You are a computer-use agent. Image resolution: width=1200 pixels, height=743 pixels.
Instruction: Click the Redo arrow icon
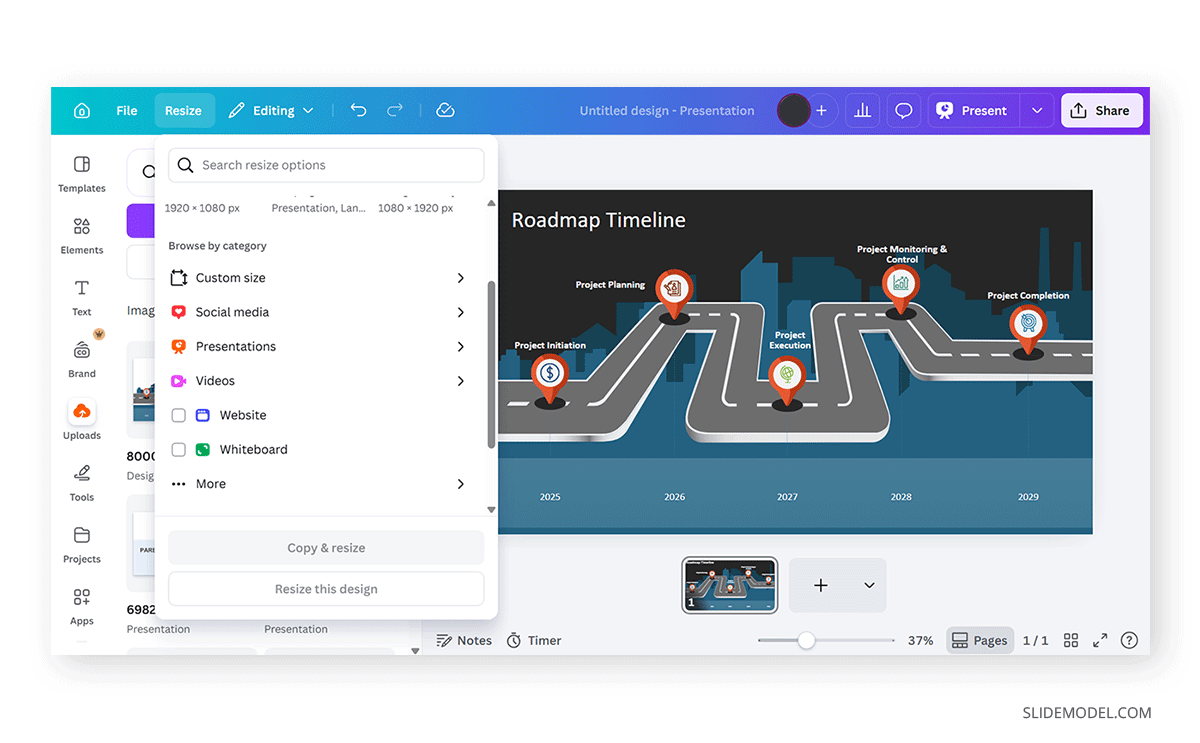coord(395,111)
